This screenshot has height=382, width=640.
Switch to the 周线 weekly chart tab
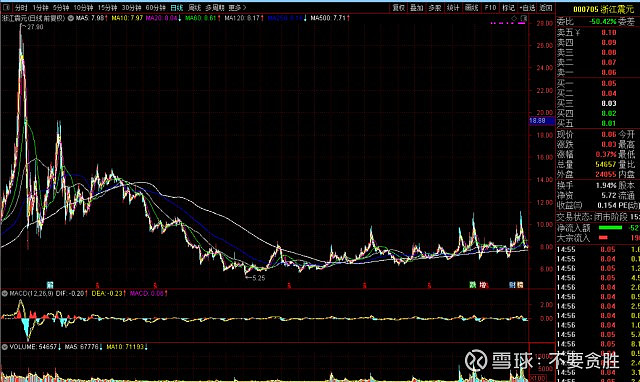[x=195, y=8]
